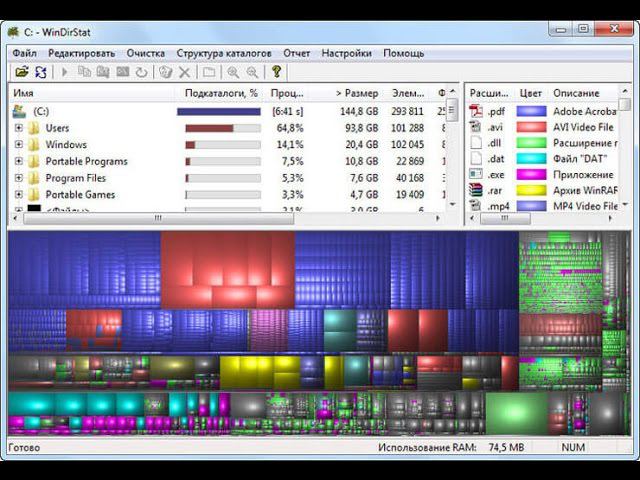Expand the Users folder node
The height and width of the screenshot is (480, 640).
click(x=19, y=128)
